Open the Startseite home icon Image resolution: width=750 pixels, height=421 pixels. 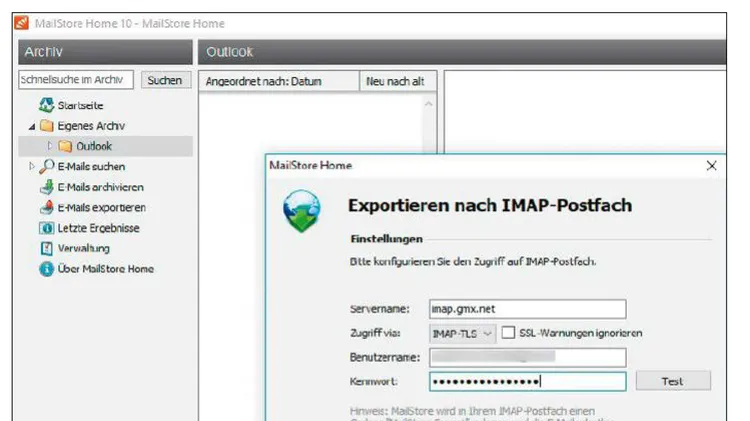click(x=46, y=105)
